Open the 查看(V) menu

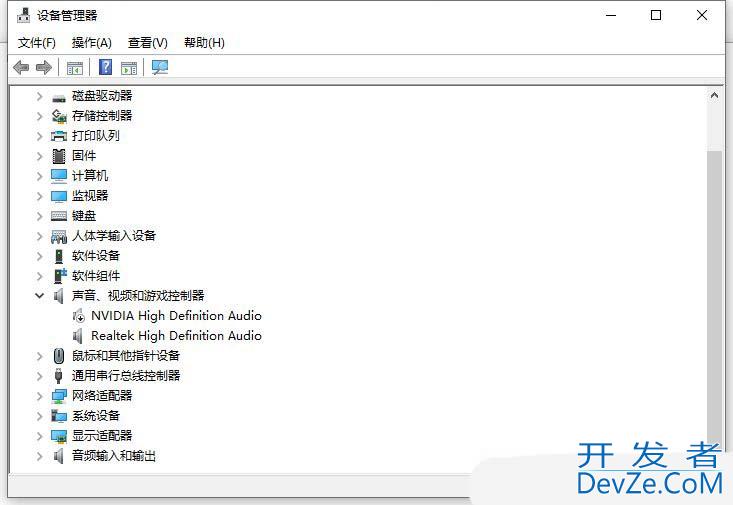pyautogui.click(x=147, y=43)
